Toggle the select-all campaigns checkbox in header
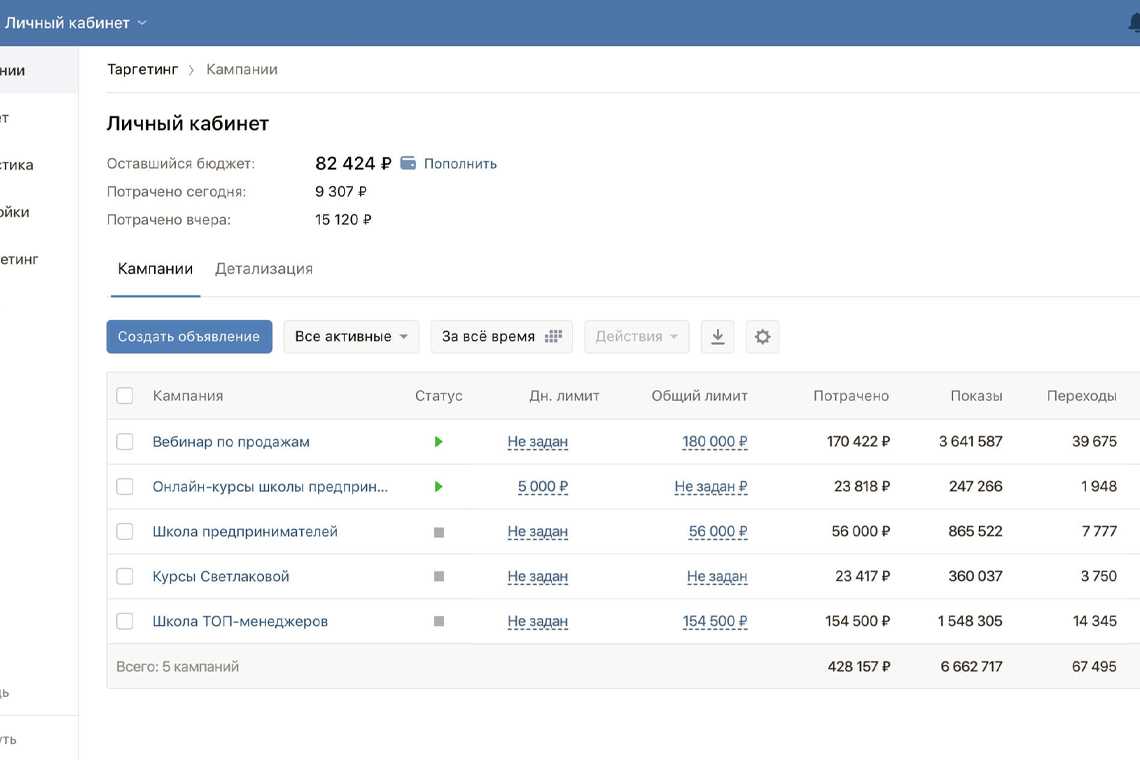Image resolution: width=1140 pixels, height=760 pixels. (125, 396)
